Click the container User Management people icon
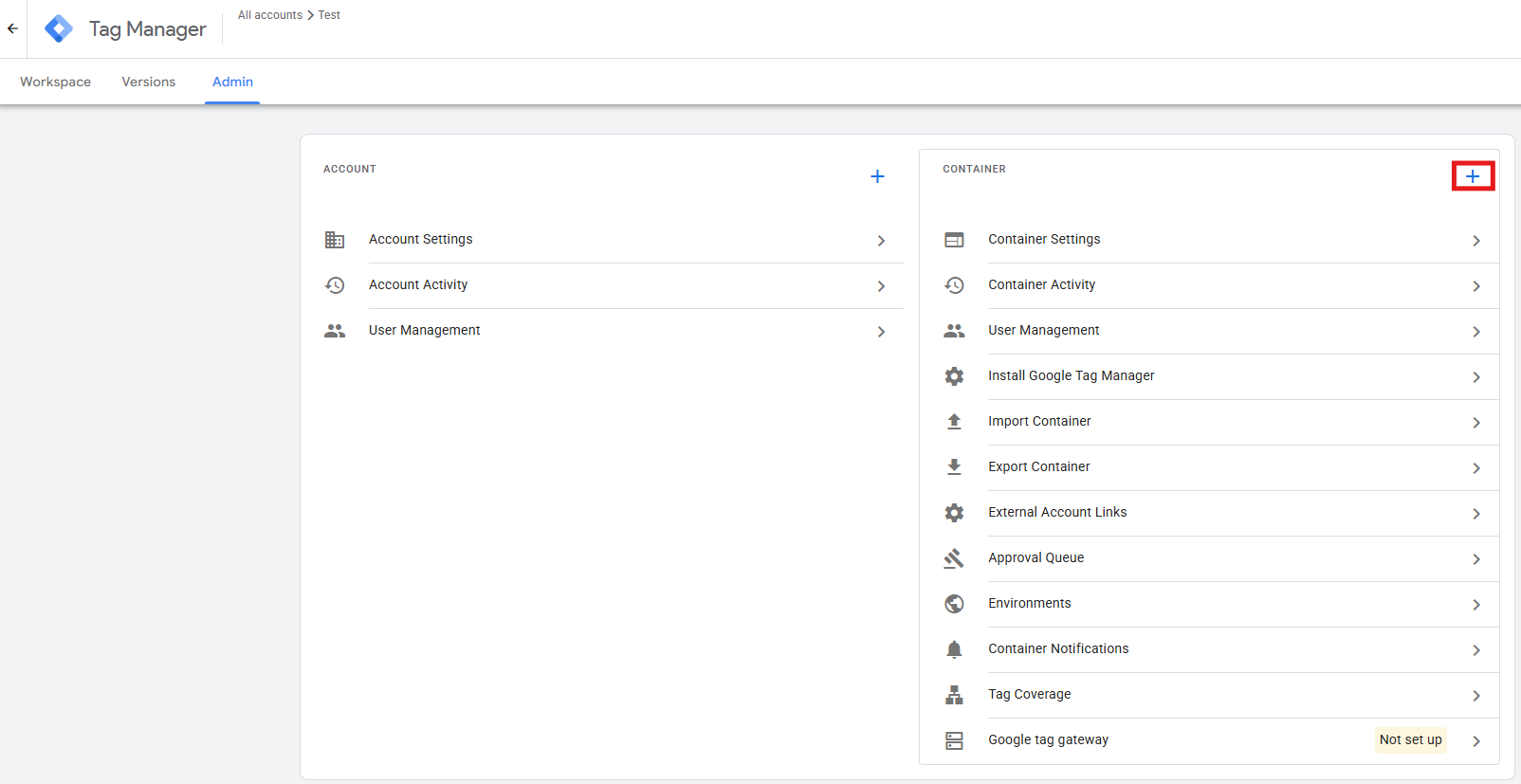1521x784 pixels. (954, 331)
